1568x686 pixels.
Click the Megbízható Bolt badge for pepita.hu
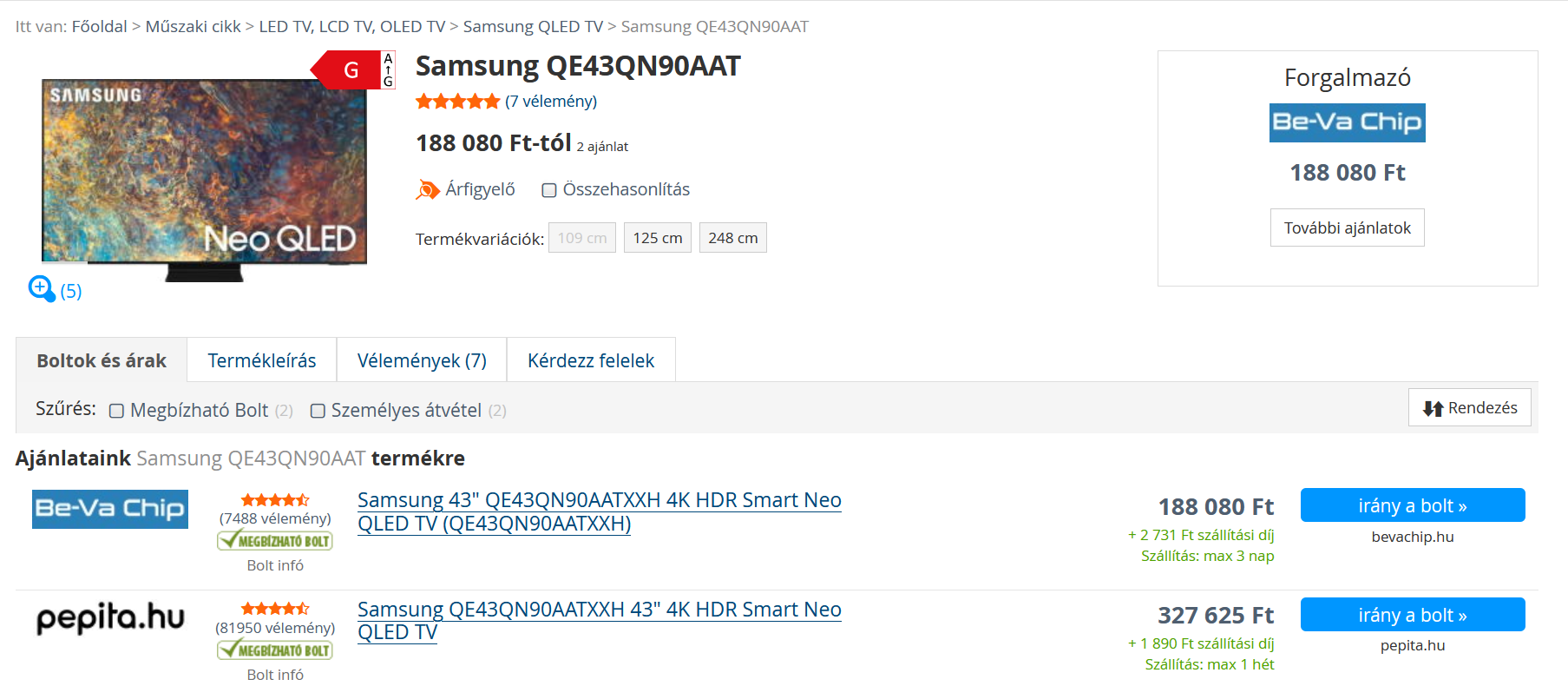coord(275,650)
